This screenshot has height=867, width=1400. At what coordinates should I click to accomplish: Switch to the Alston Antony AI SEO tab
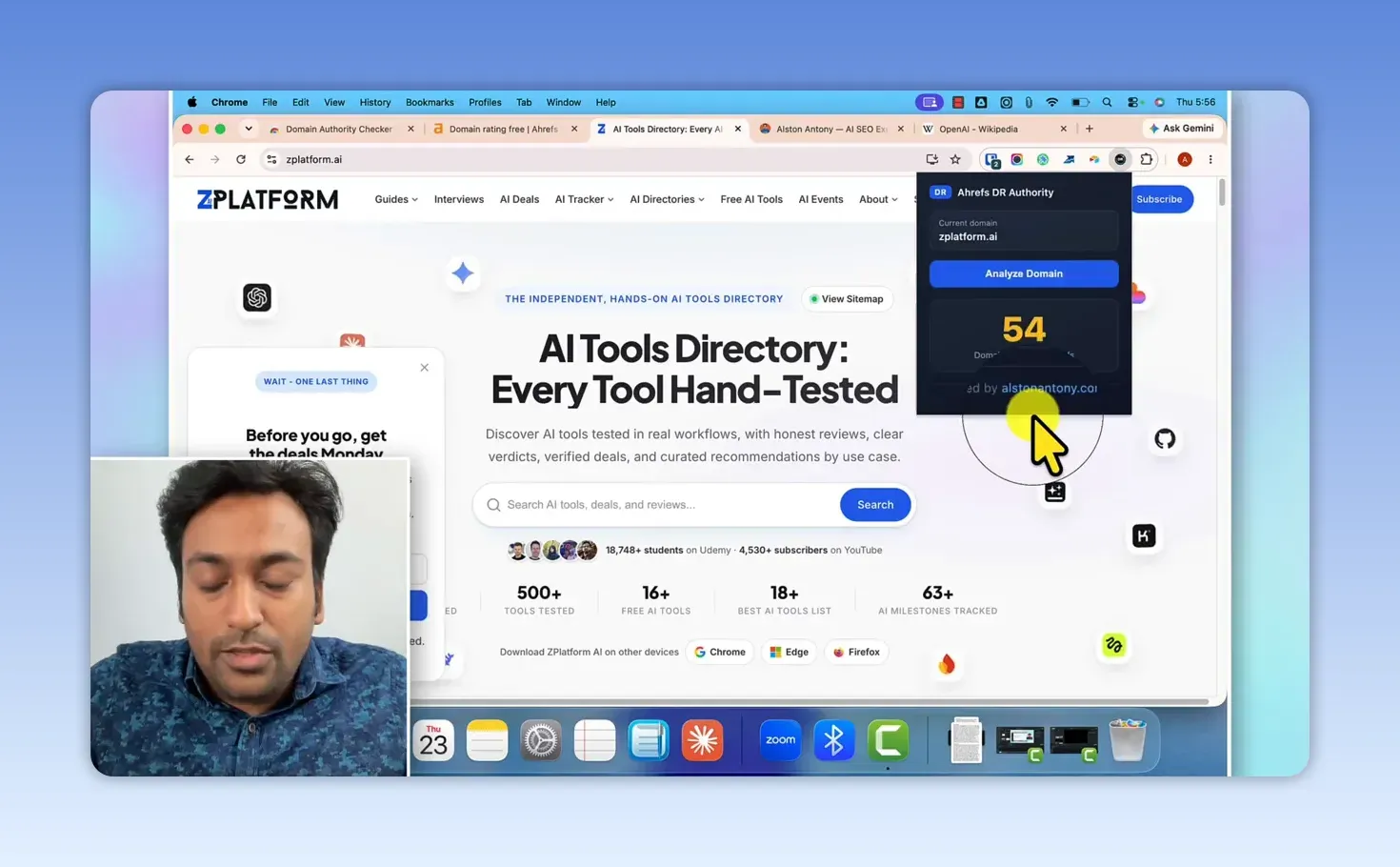[831, 129]
